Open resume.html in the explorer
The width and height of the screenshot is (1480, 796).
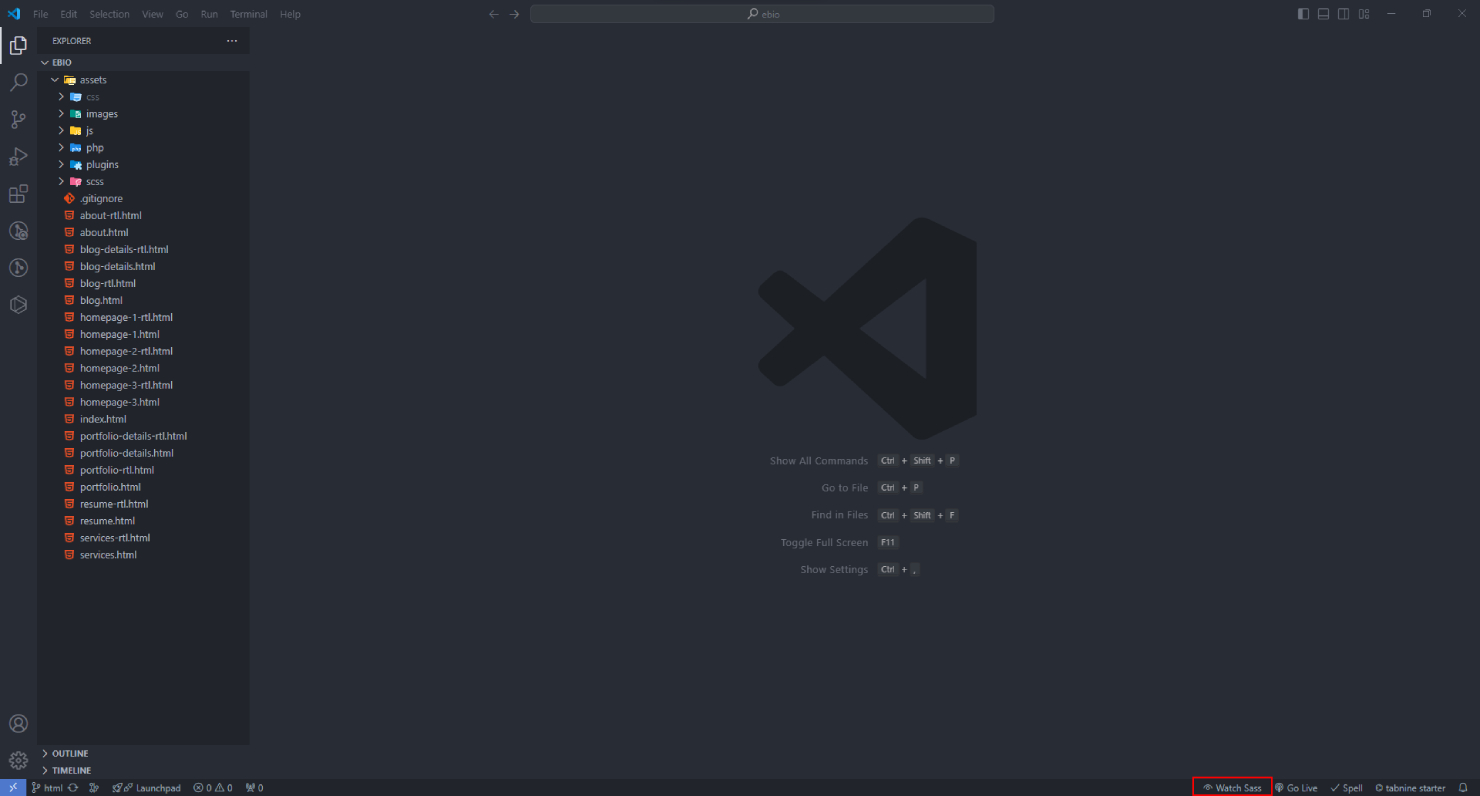(x=143, y=521)
